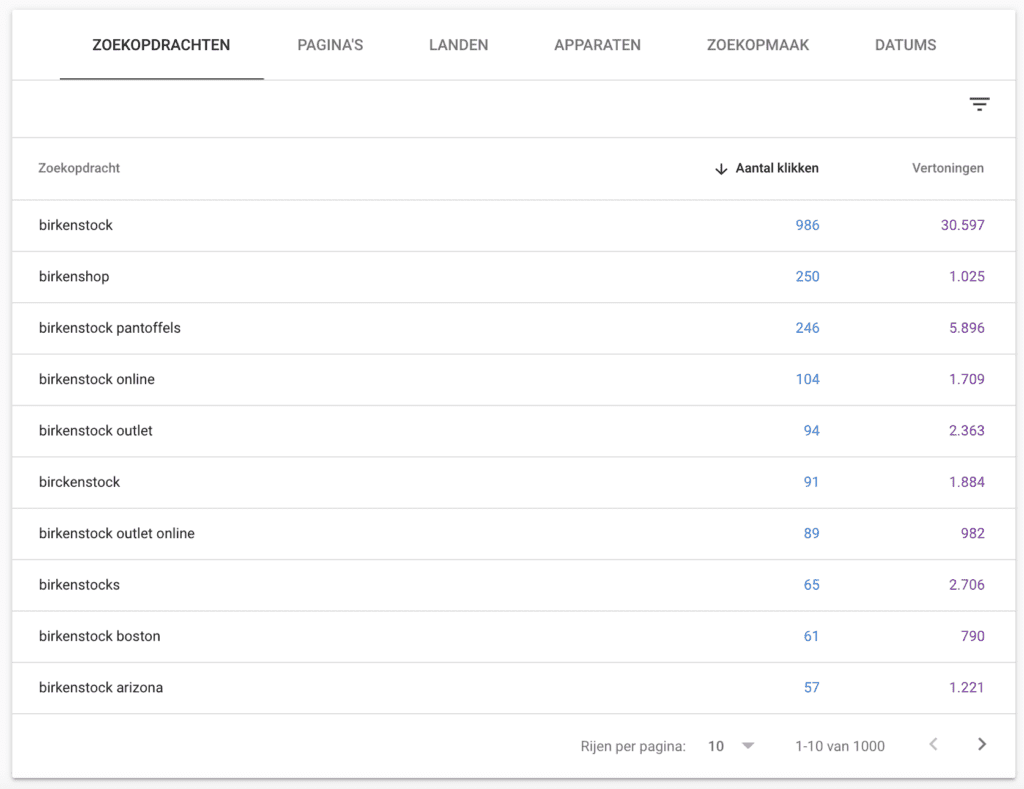Open the filter rows icon

point(979,104)
